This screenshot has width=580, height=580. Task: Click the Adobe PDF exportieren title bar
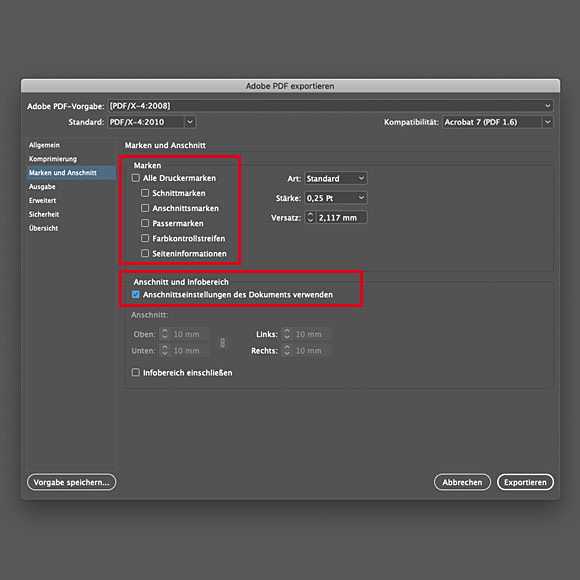(x=290, y=86)
